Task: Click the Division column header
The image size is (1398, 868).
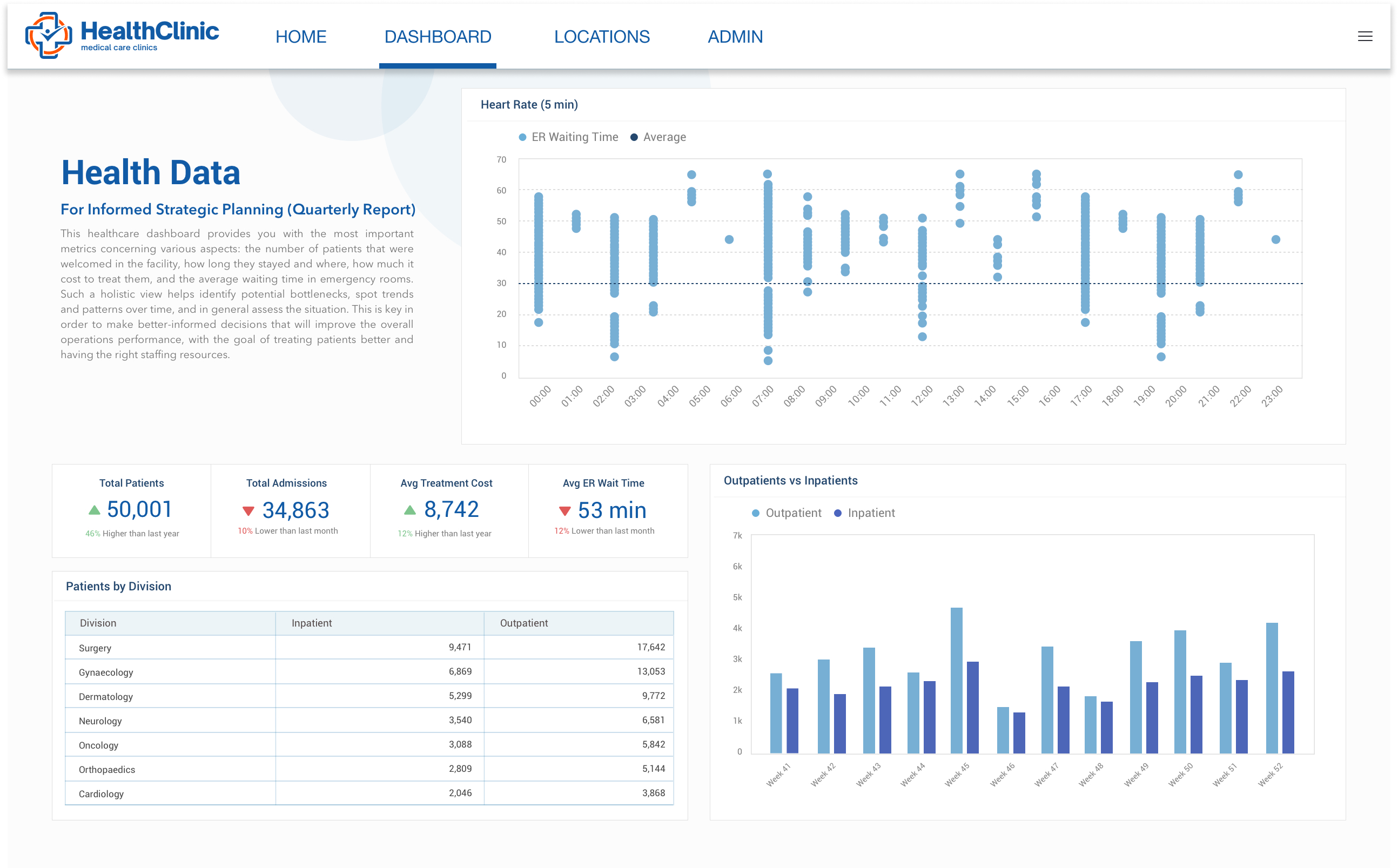Action: tap(98, 623)
